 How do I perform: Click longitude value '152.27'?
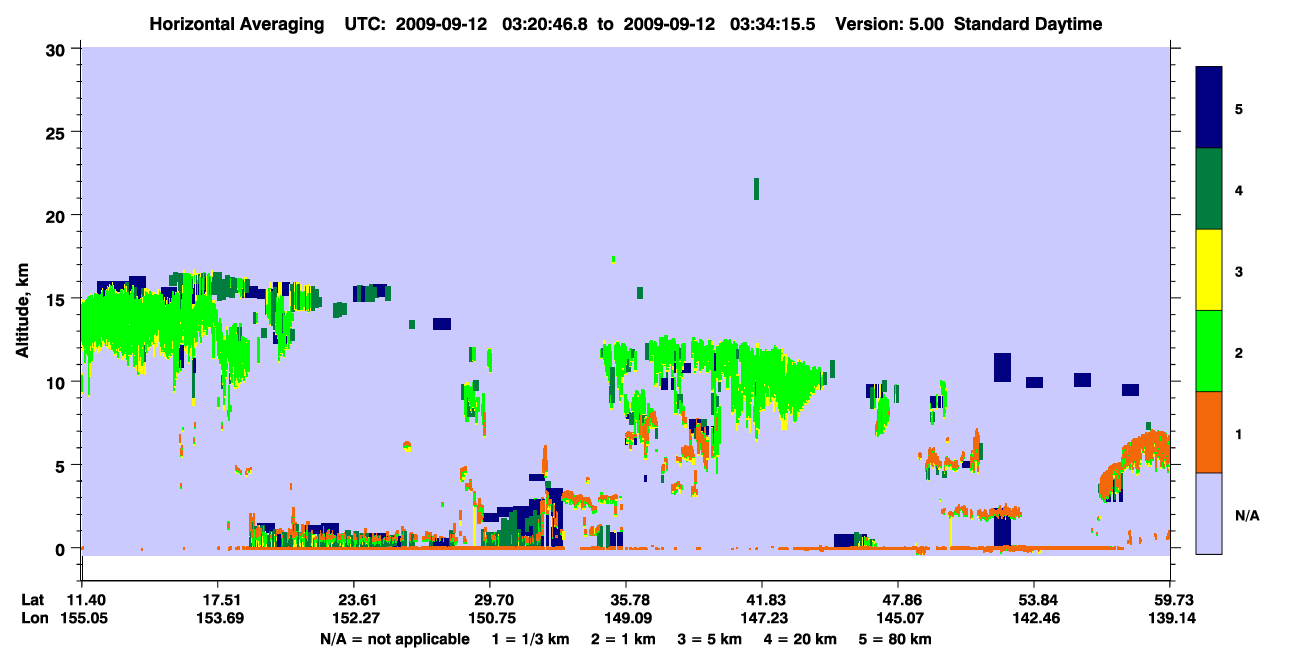point(354,617)
